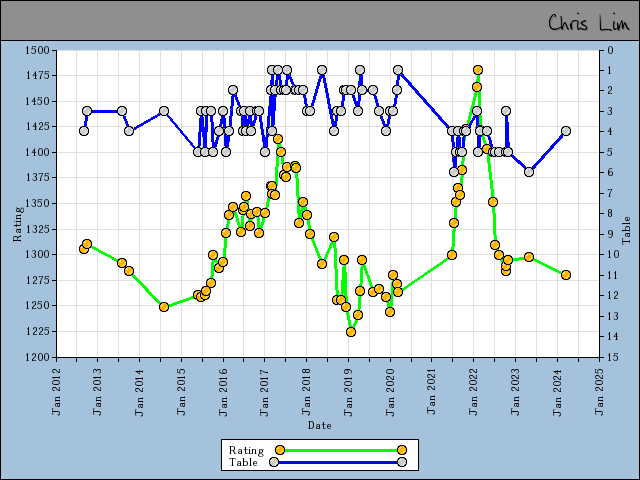Click the '1375' rating axis label

[37, 178]
